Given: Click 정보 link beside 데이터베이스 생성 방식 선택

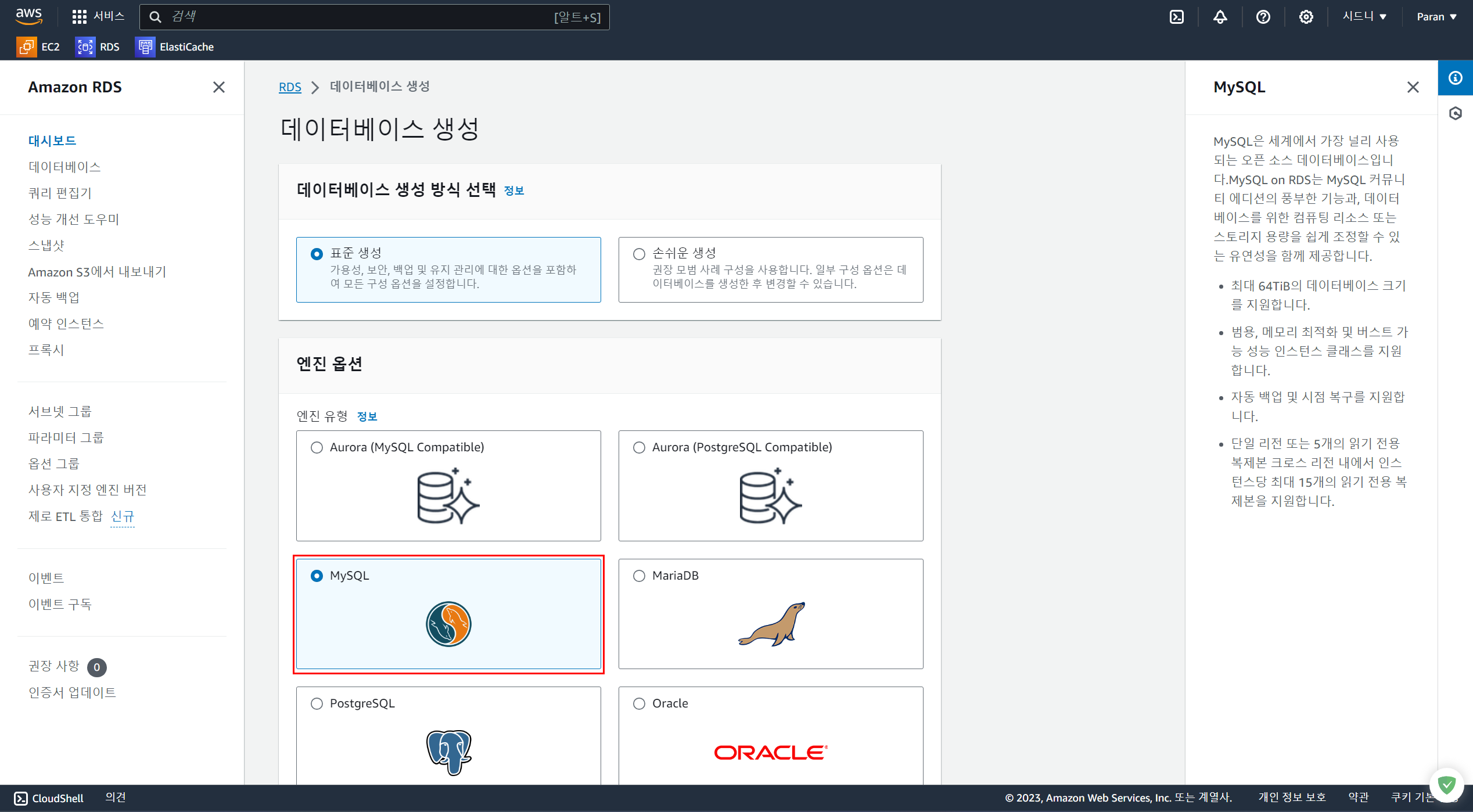Looking at the screenshot, I should (514, 191).
